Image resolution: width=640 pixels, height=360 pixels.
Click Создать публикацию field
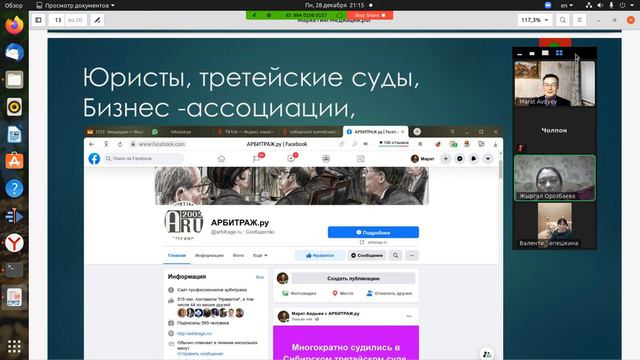[x=353, y=278]
